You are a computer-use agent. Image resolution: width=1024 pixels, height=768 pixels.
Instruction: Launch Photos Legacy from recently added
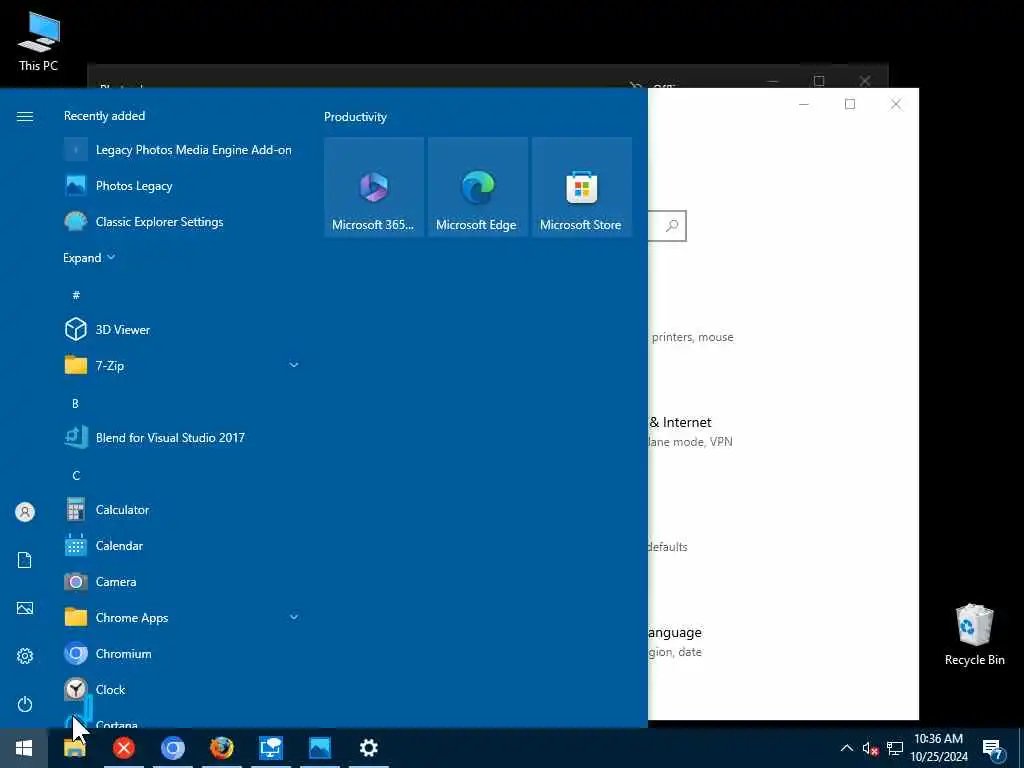click(182, 186)
